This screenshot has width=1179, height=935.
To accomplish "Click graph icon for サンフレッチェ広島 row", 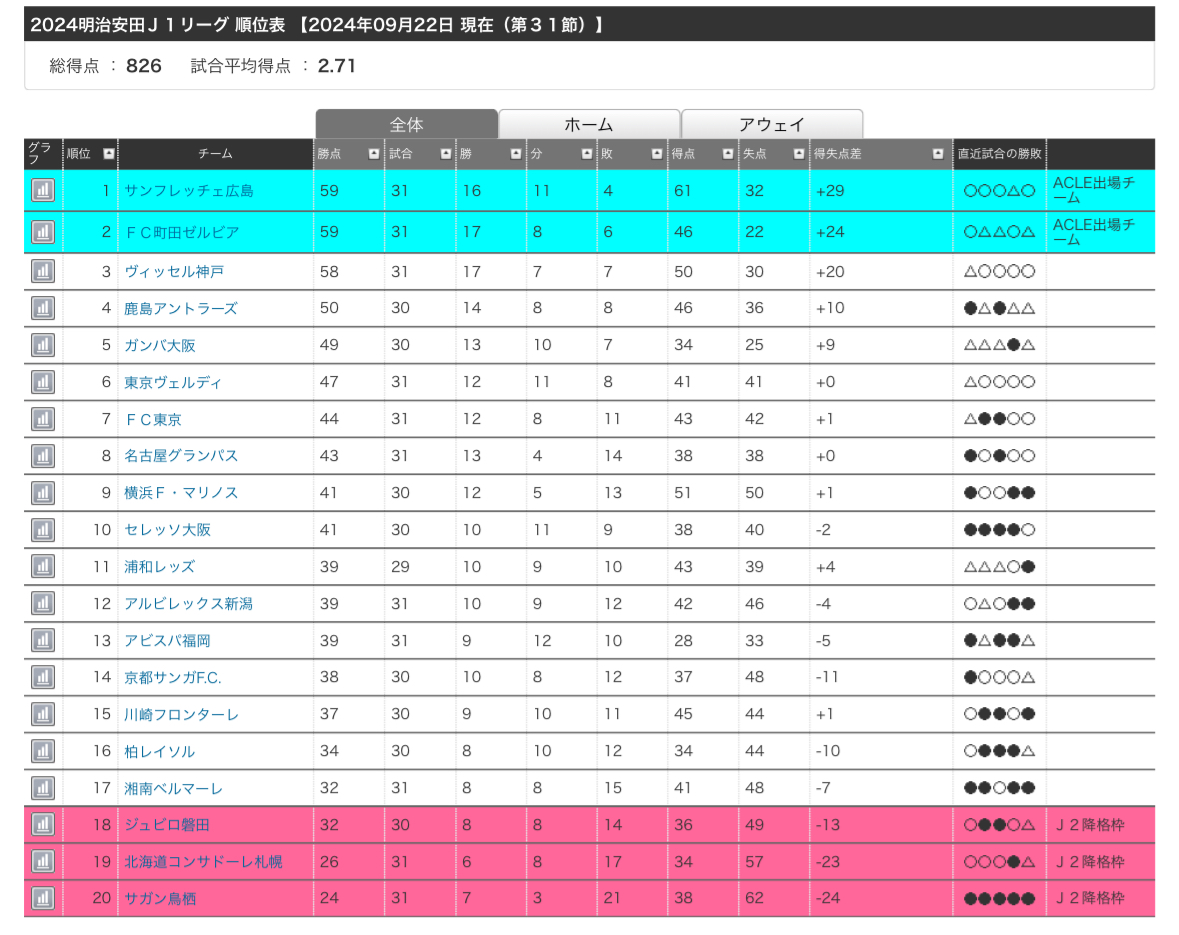I will click(x=42, y=190).
